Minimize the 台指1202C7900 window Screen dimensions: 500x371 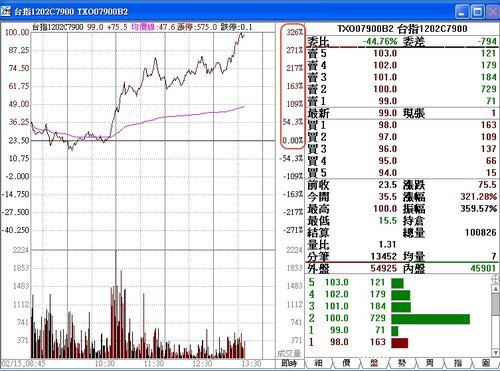tap(462, 12)
